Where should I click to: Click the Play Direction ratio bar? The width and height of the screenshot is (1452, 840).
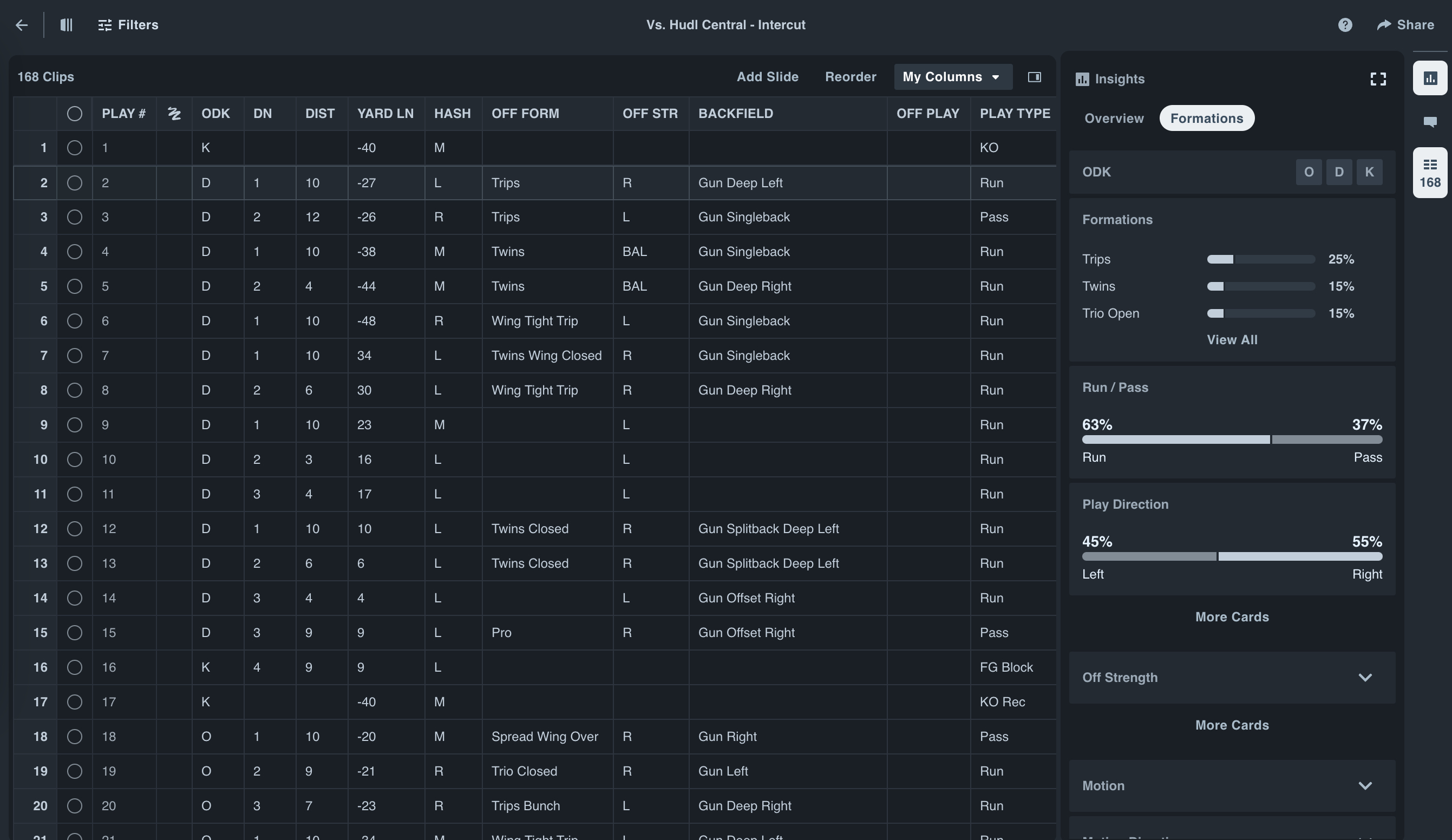tap(1232, 556)
